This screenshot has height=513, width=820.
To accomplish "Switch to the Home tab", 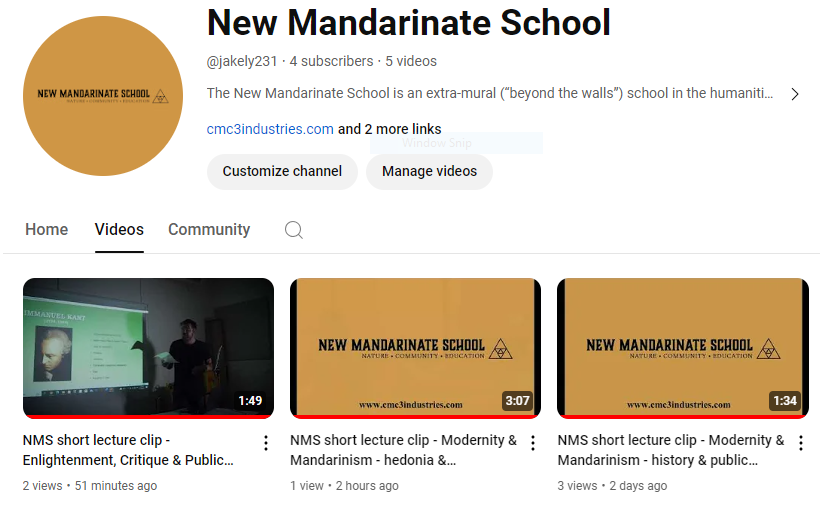I will click(47, 230).
